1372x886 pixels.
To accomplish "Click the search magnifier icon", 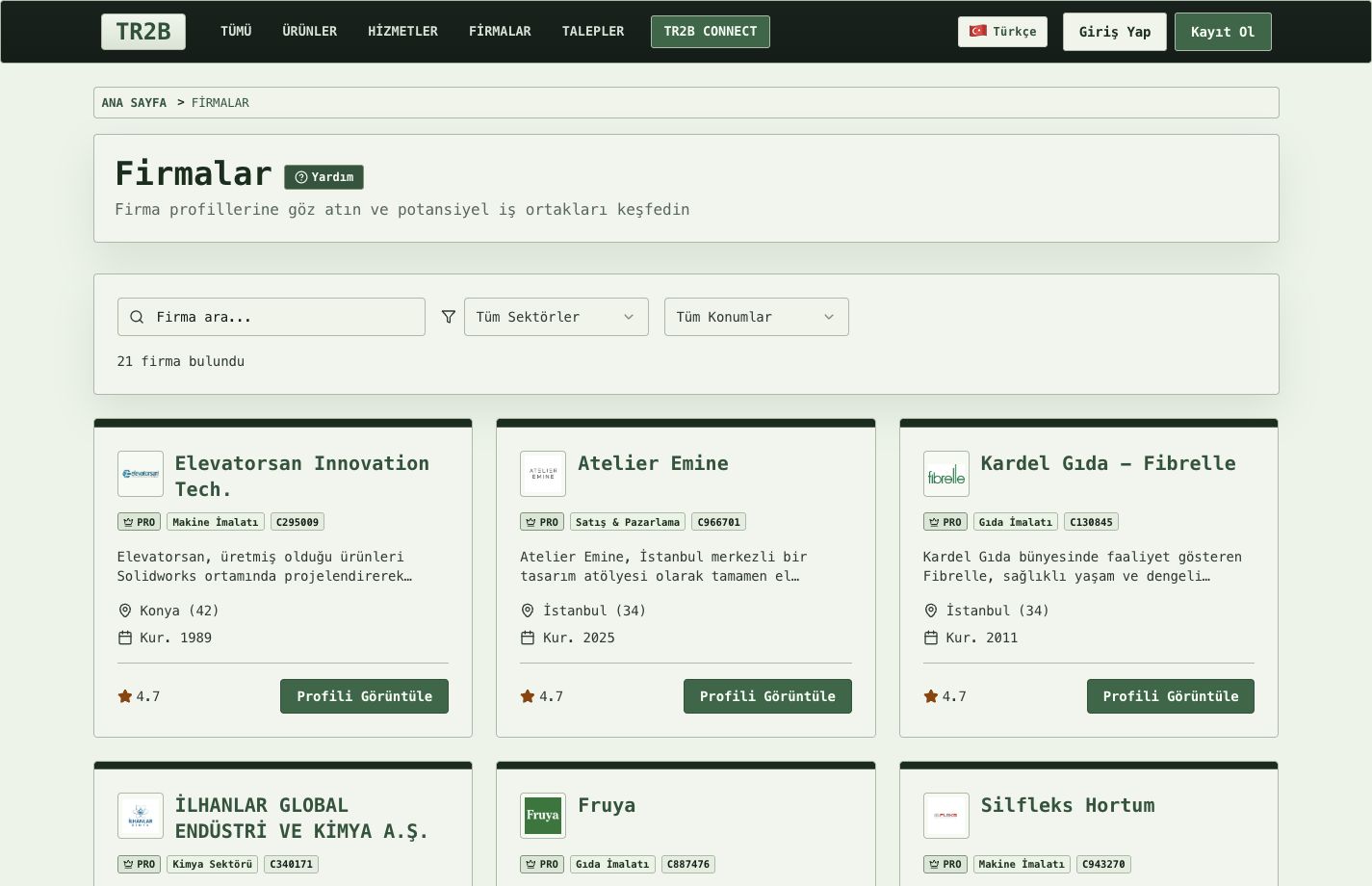I will coord(137,317).
